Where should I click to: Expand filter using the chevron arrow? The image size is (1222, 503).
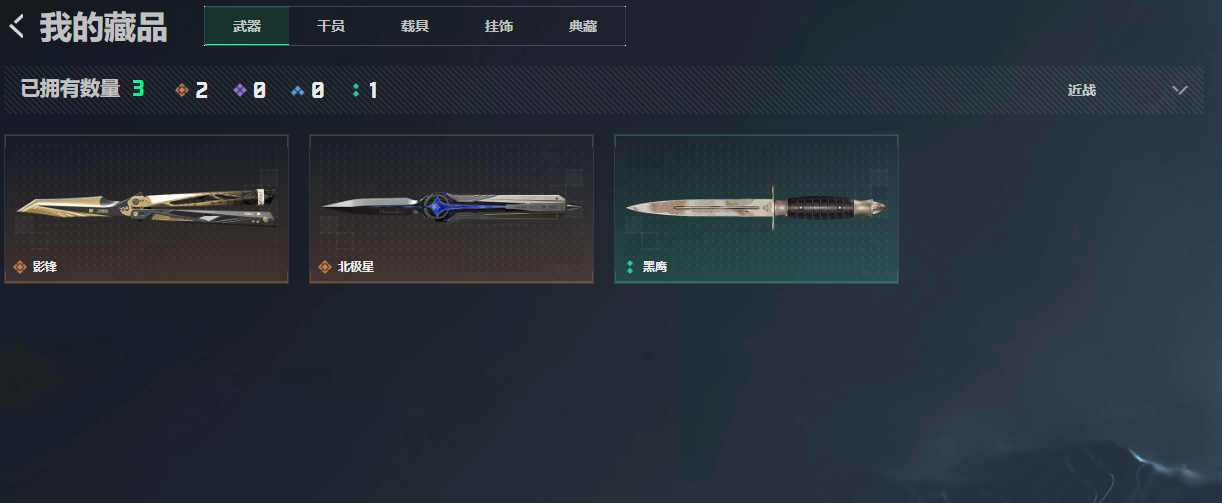(1180, 90)
